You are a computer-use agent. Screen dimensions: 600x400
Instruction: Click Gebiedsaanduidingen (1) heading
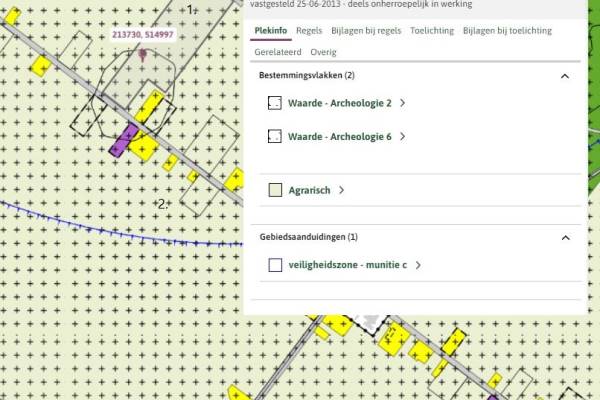(308, 237)
